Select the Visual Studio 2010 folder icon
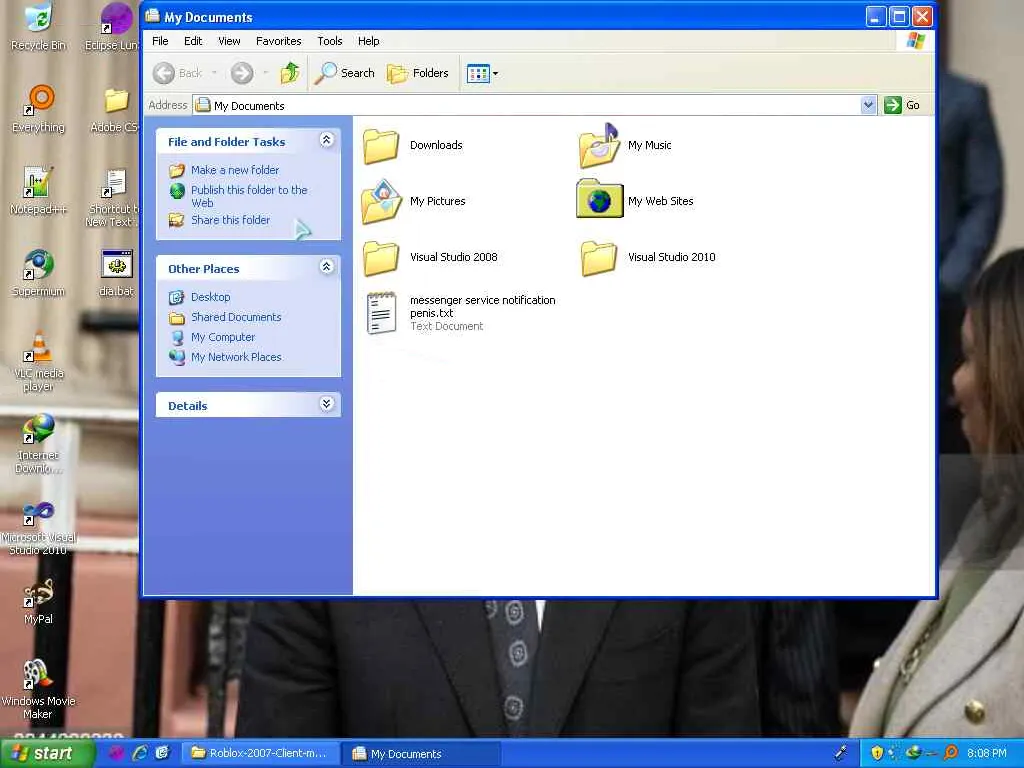The image size is (1024, 768). coord(599,257)
